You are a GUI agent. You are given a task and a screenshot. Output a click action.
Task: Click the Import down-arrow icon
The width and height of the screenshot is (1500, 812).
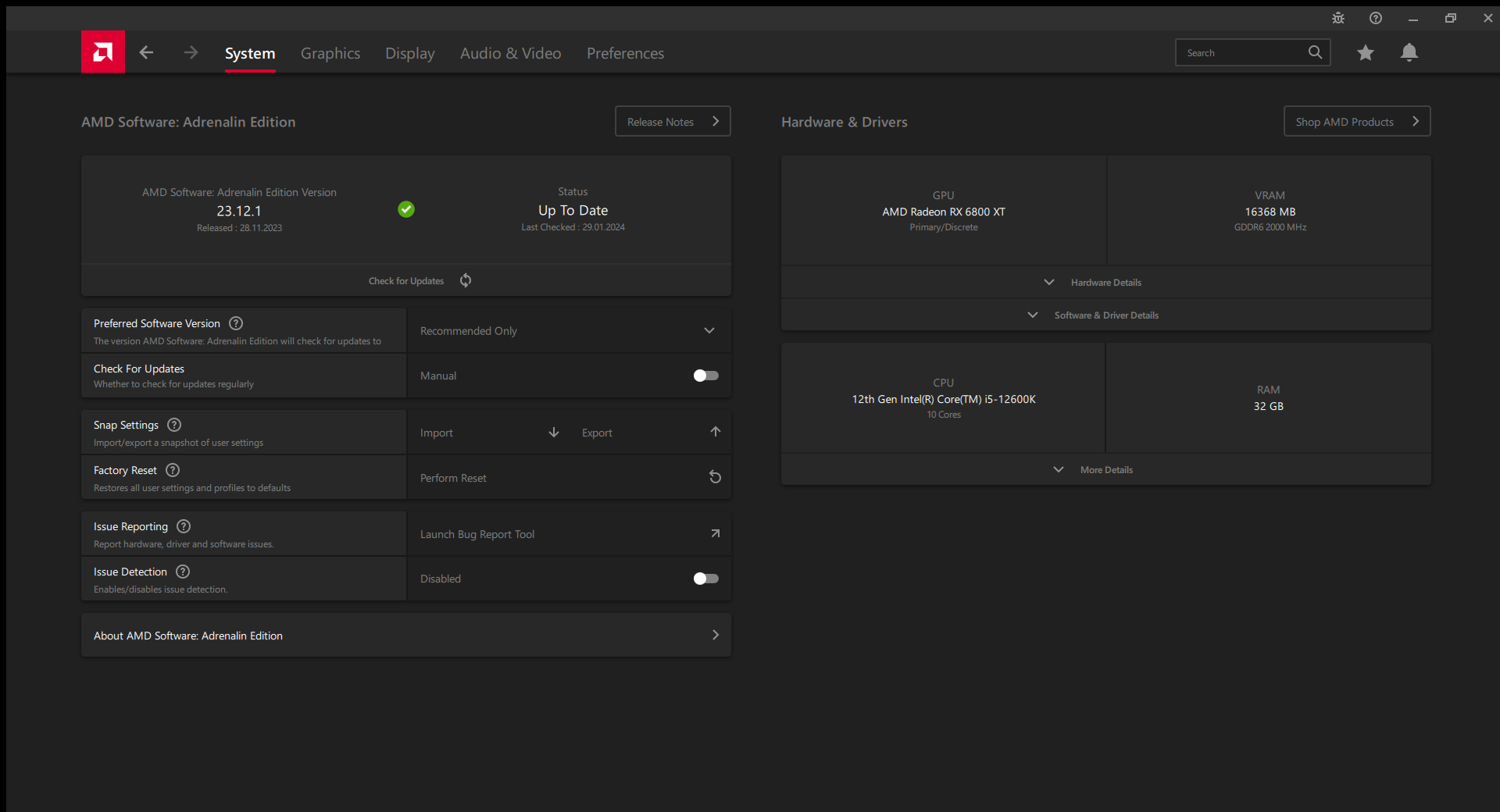click(554, 432)
